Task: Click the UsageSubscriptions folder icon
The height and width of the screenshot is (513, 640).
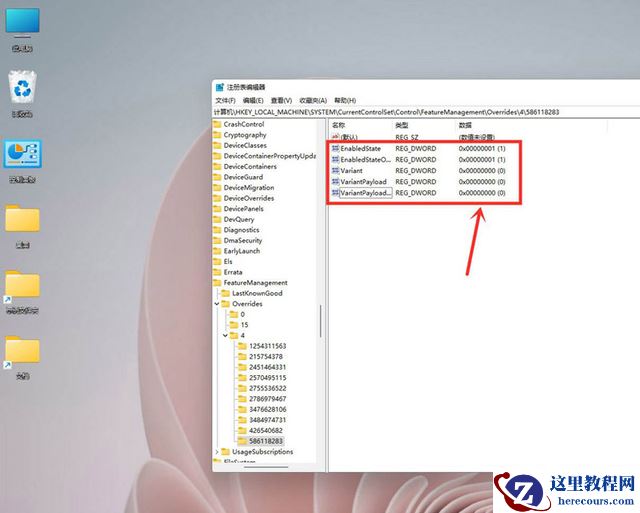Action: click(x=226, y=451)
